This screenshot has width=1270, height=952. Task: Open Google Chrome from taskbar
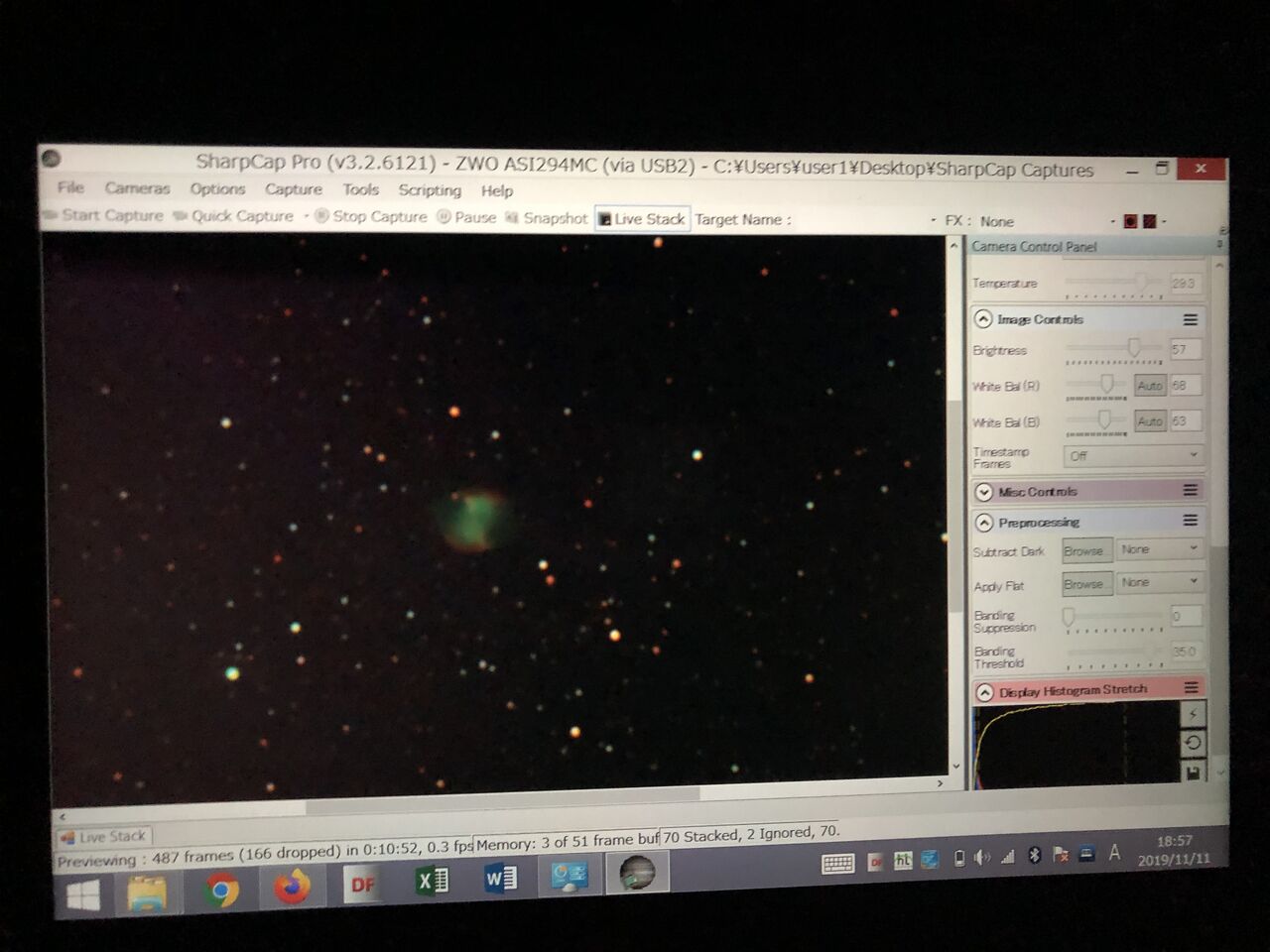(x=220, y=891)
